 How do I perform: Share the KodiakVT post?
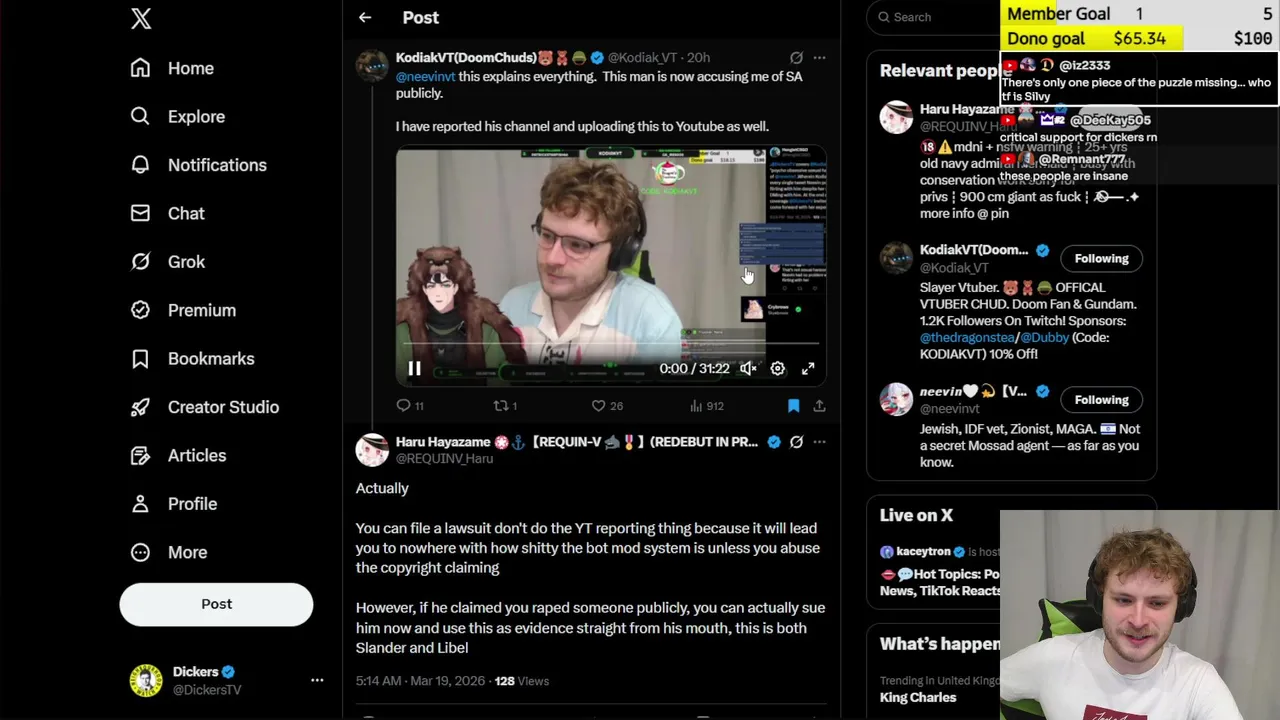coord(819,406)
